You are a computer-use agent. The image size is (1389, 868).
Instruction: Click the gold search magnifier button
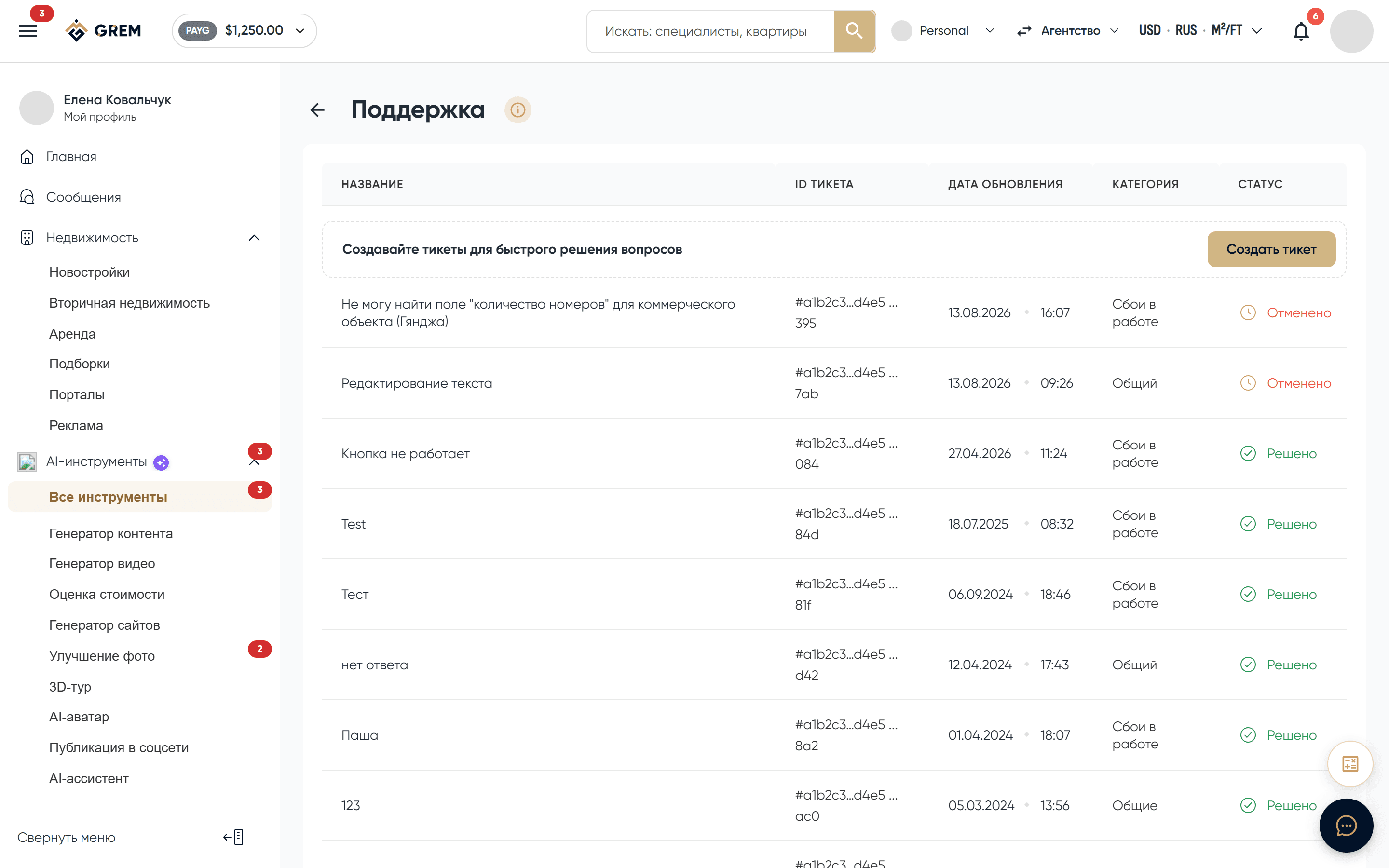click(854, 31)
